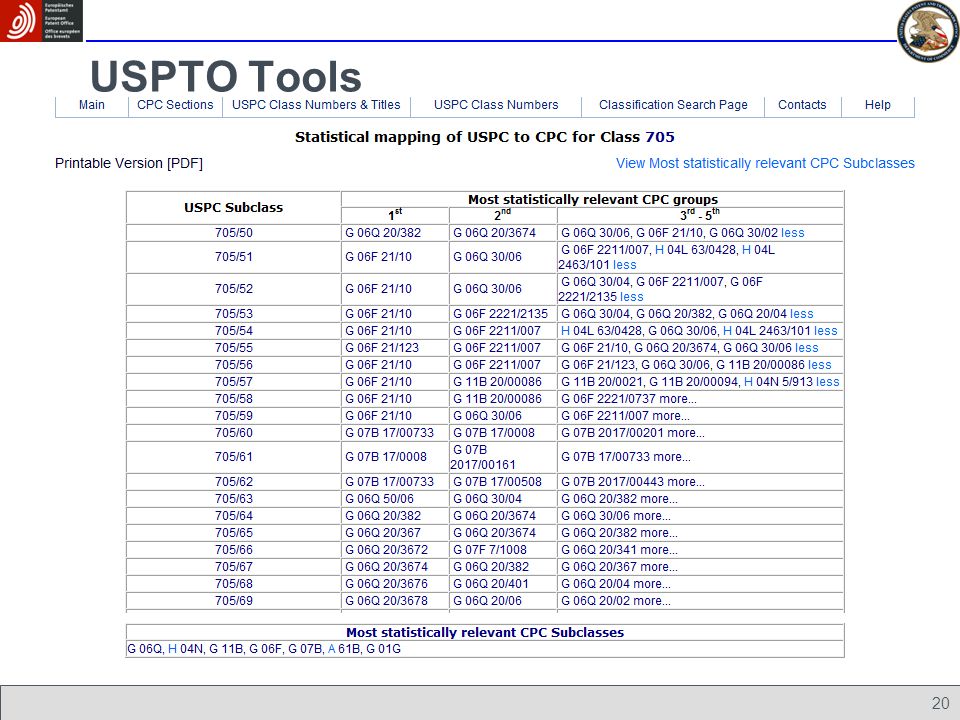This screenshot has height=720, width=960.
Task: Open USPC subclass 705/53
Action: coord(234,313)
